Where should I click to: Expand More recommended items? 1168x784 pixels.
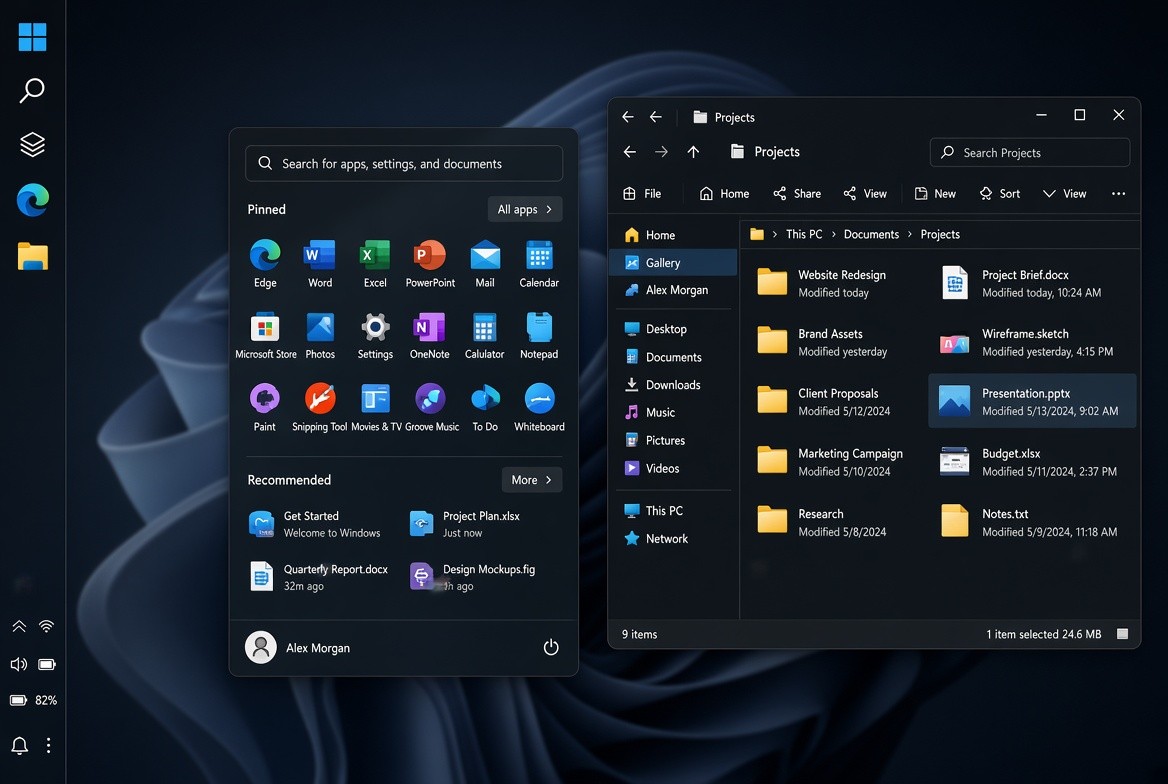click(532, 480)
